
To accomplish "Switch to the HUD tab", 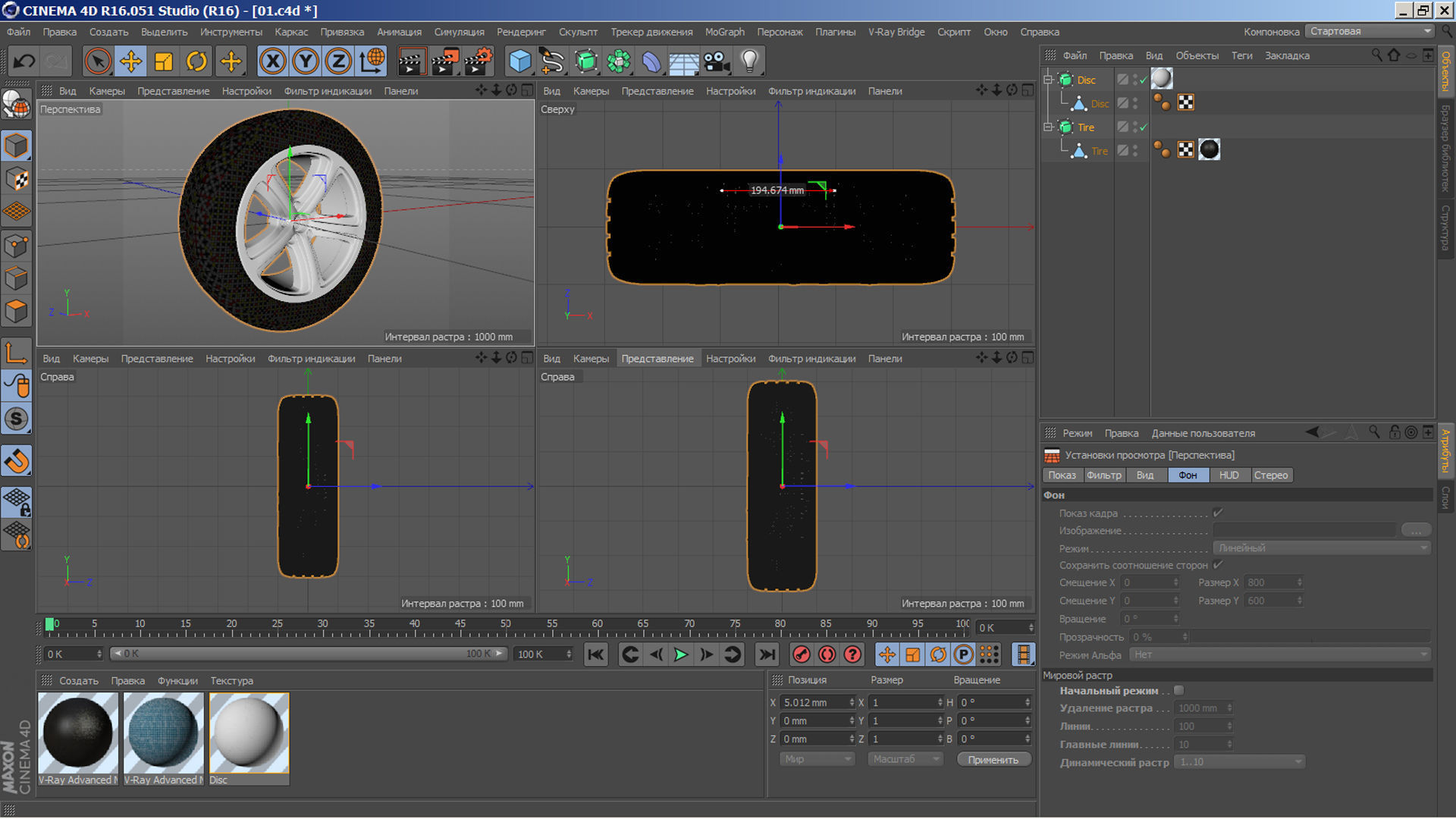I will [1228, 475].
